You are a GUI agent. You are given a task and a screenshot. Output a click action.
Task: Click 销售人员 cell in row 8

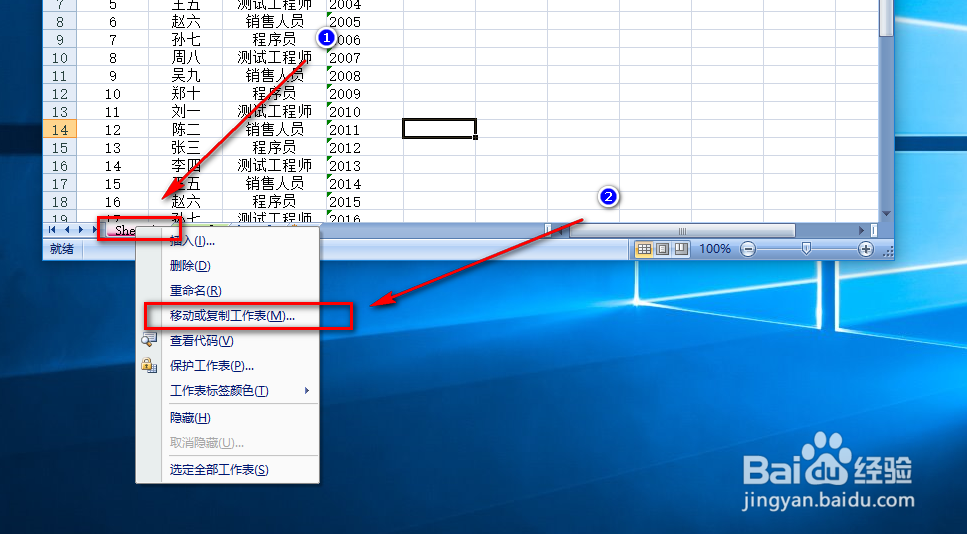pos(274,22)
